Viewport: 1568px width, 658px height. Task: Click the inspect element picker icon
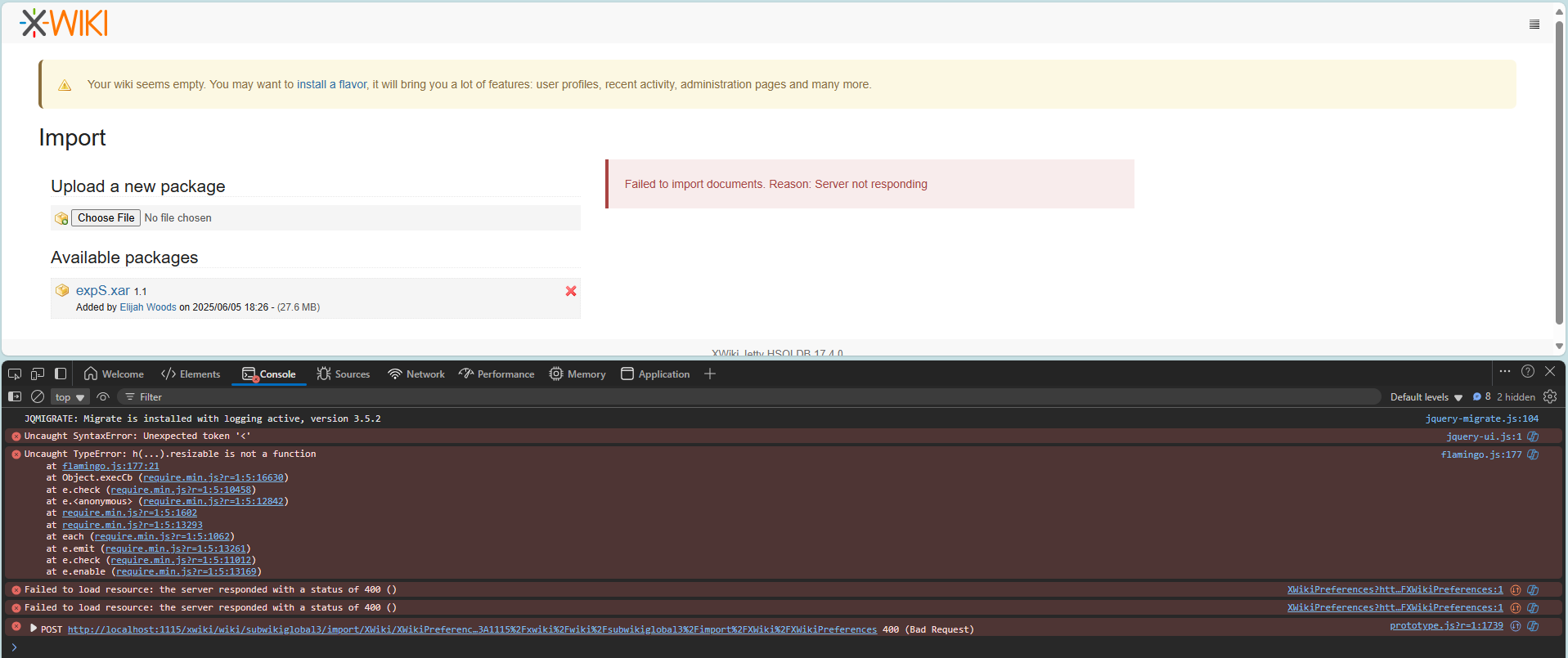click(x=15, y=374)
